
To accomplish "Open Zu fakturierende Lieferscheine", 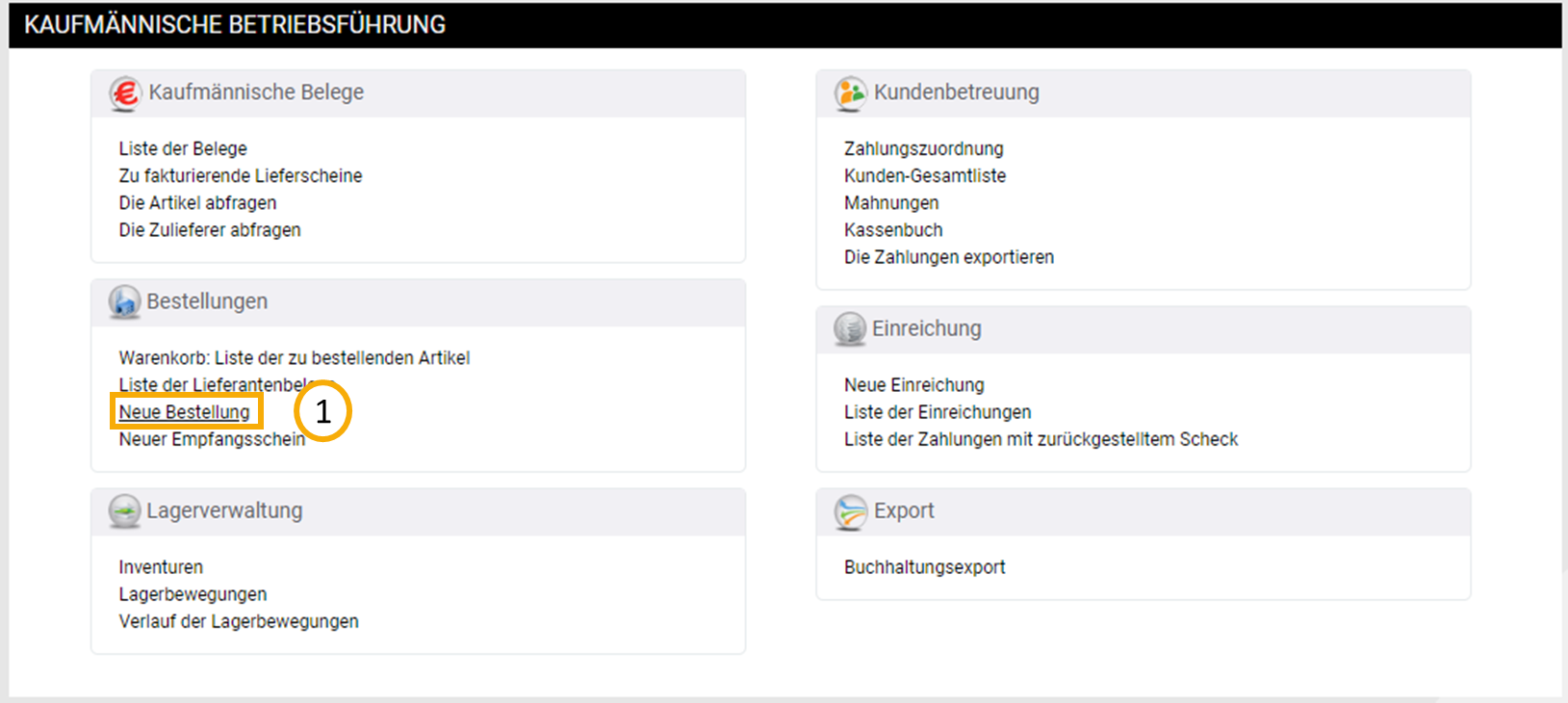I will [x=241, y=175].
